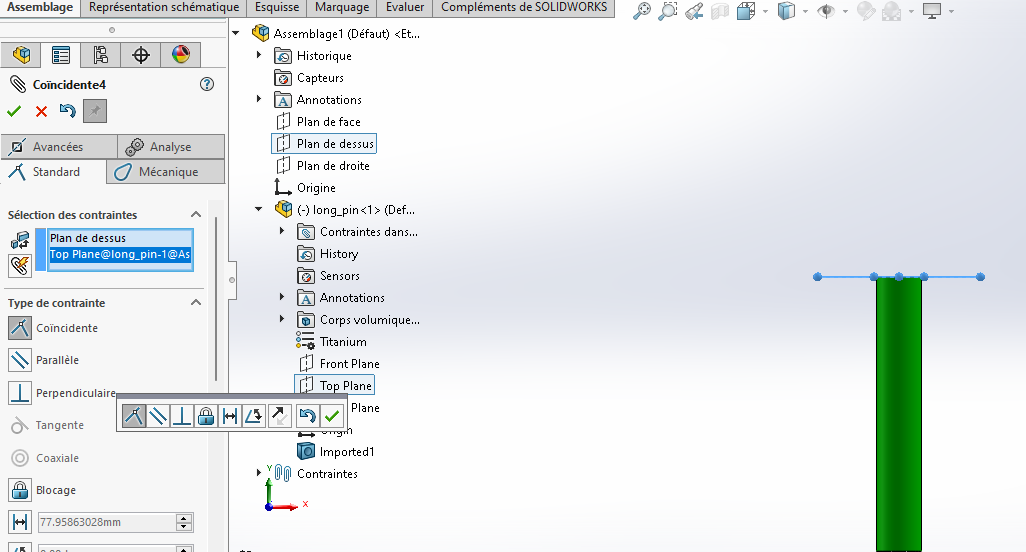Toggle the pushpin keep-visible button

95,111
